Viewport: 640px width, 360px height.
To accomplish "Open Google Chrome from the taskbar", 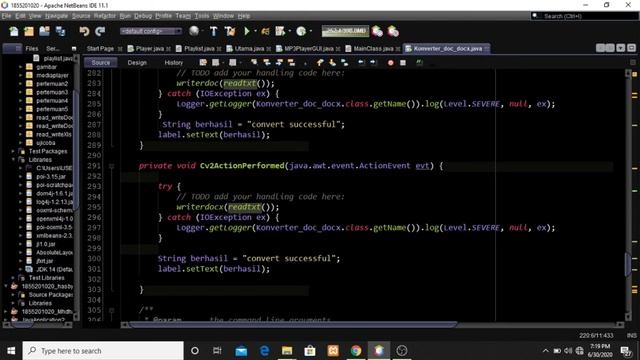I will click(356, 351).
